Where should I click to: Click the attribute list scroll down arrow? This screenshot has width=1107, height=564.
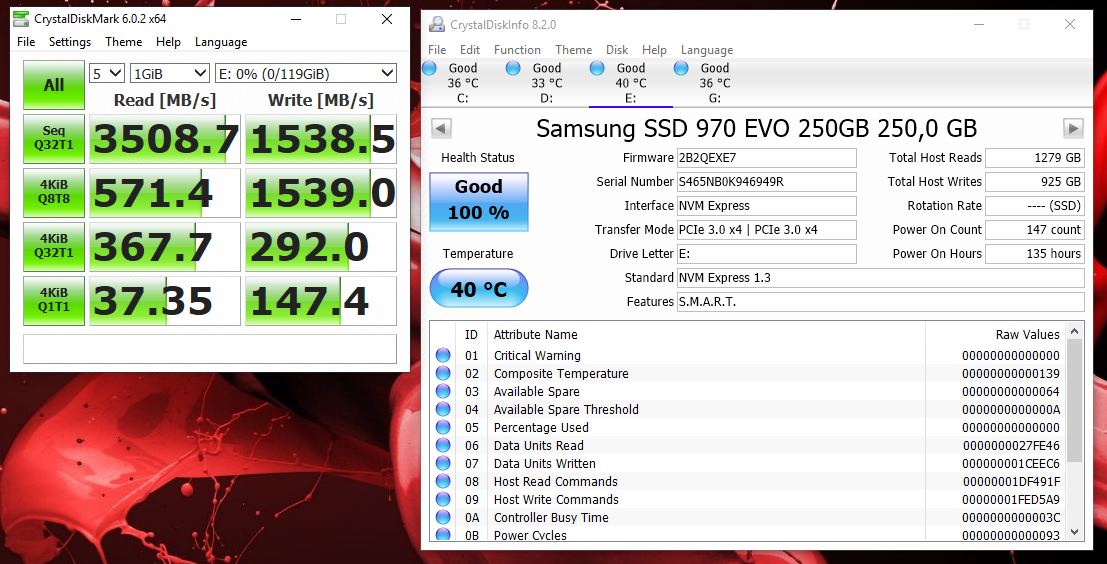1075,532
